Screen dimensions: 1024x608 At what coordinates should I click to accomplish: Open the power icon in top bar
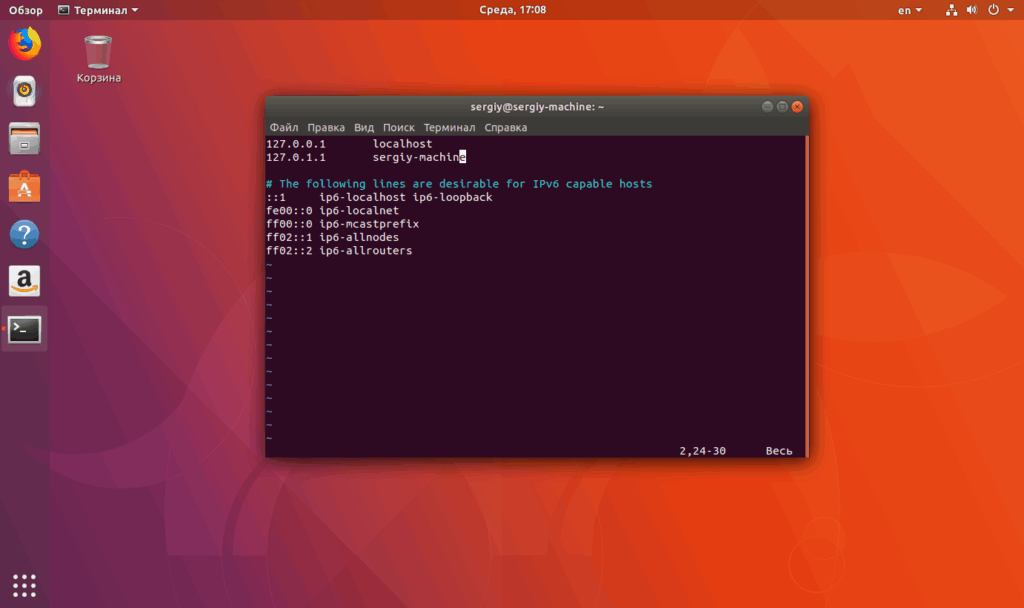tap(993, 10)
